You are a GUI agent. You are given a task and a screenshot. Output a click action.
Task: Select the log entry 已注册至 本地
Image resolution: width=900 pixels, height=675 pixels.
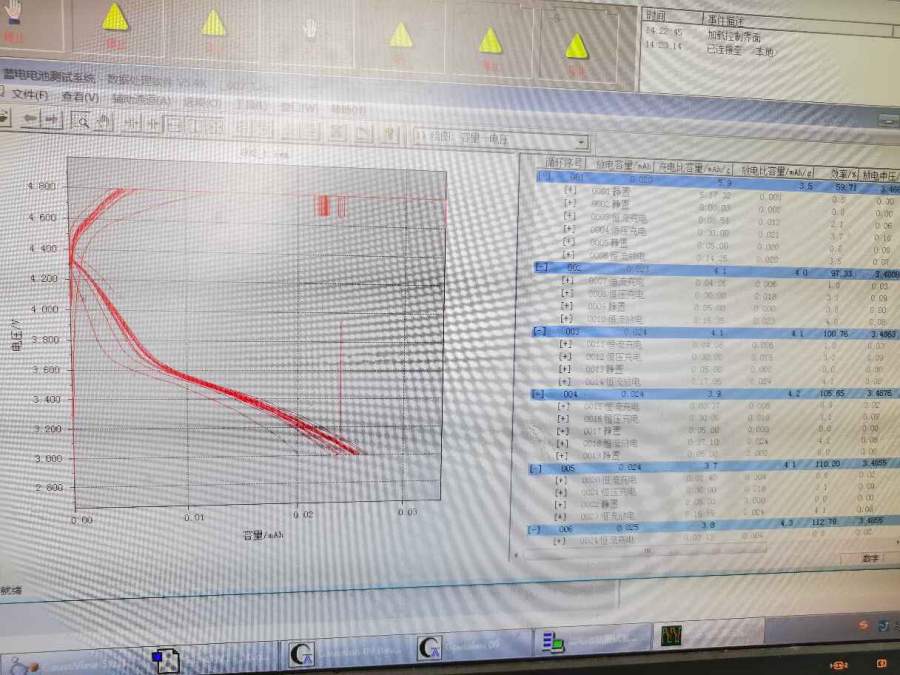(x=740, y=51)
